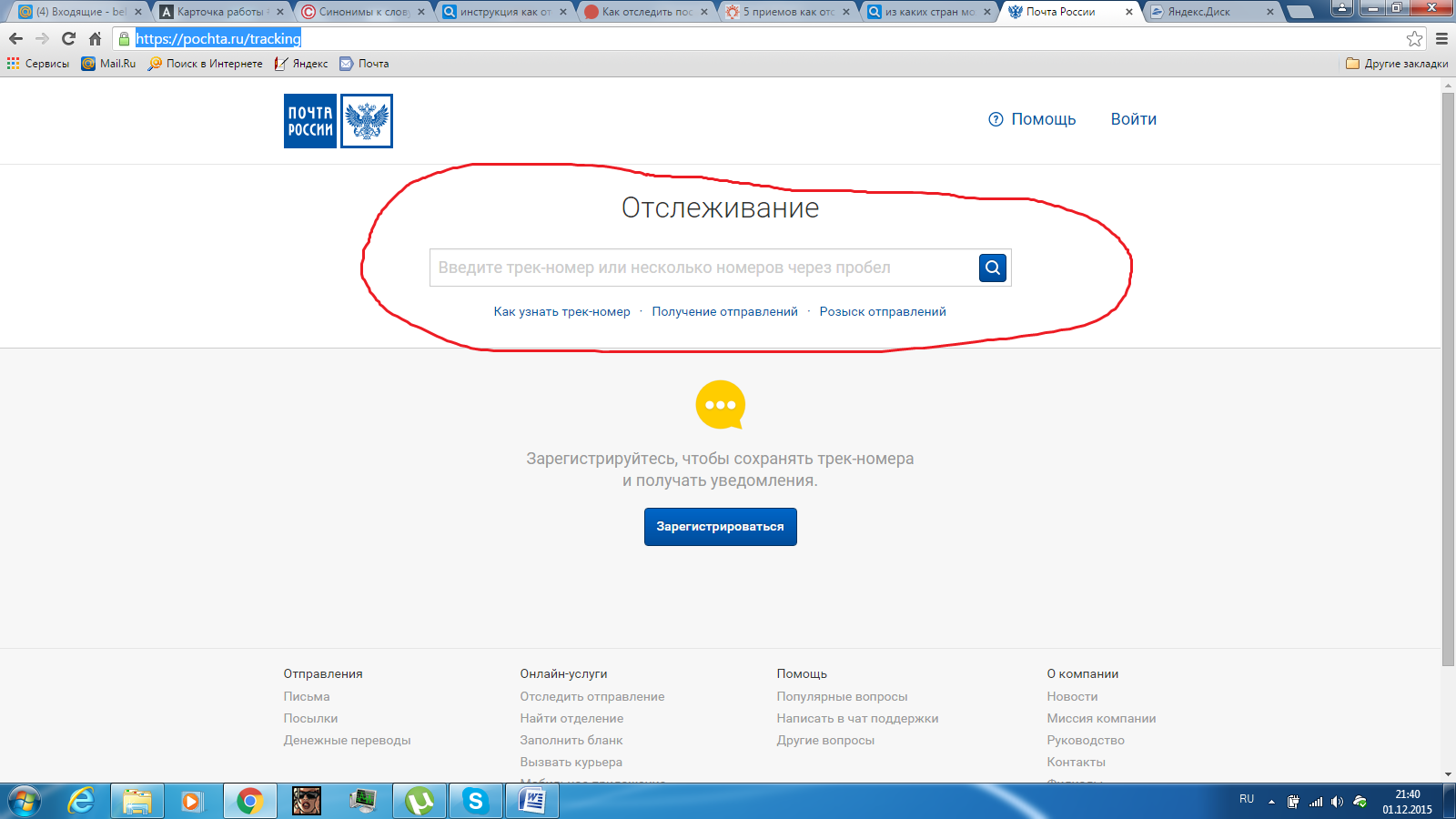Click the browser forward arrow

pos(42,38)
